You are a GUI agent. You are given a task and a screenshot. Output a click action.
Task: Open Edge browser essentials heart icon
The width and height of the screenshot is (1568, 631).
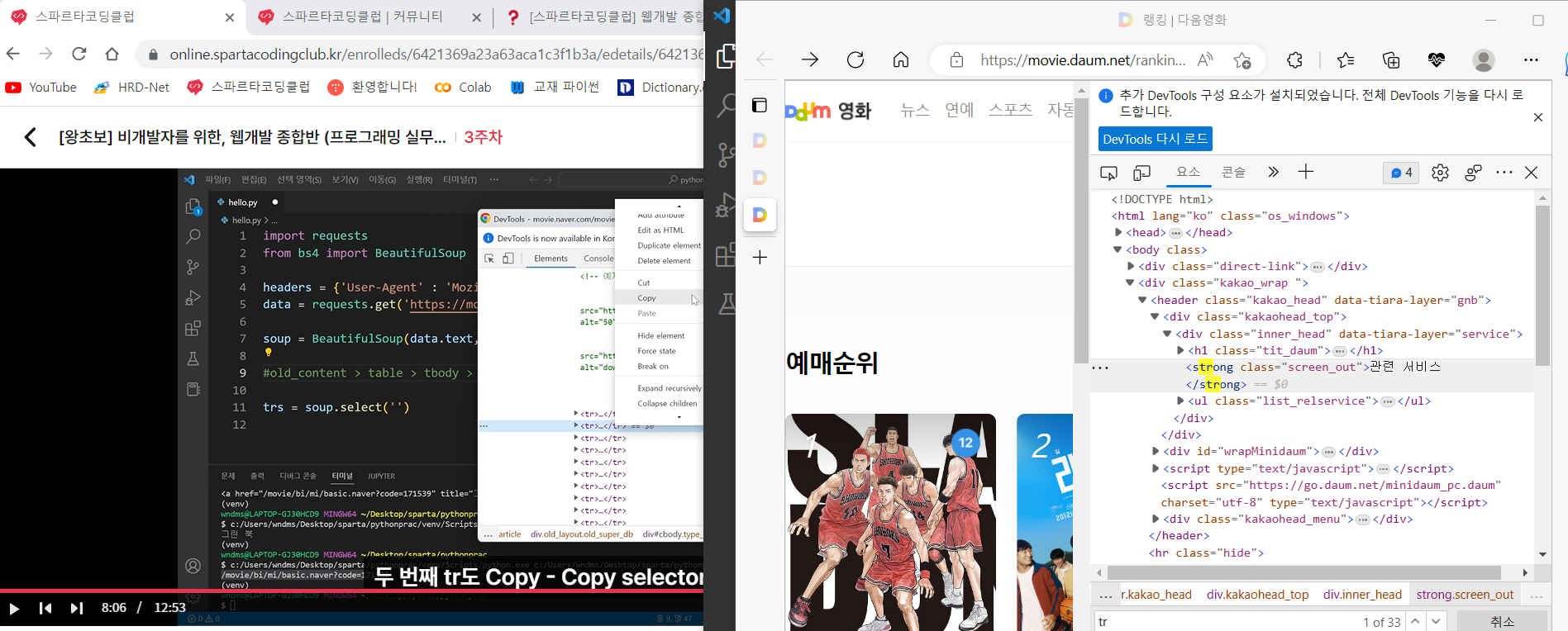click(1437, 59)
